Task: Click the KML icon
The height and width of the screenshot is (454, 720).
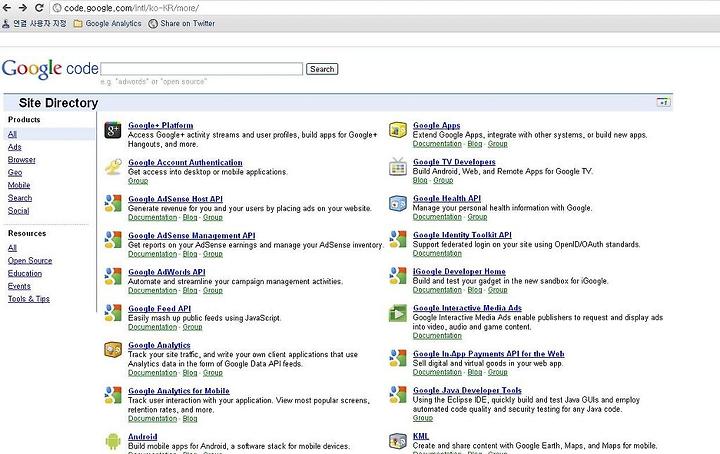Action: 398,441
